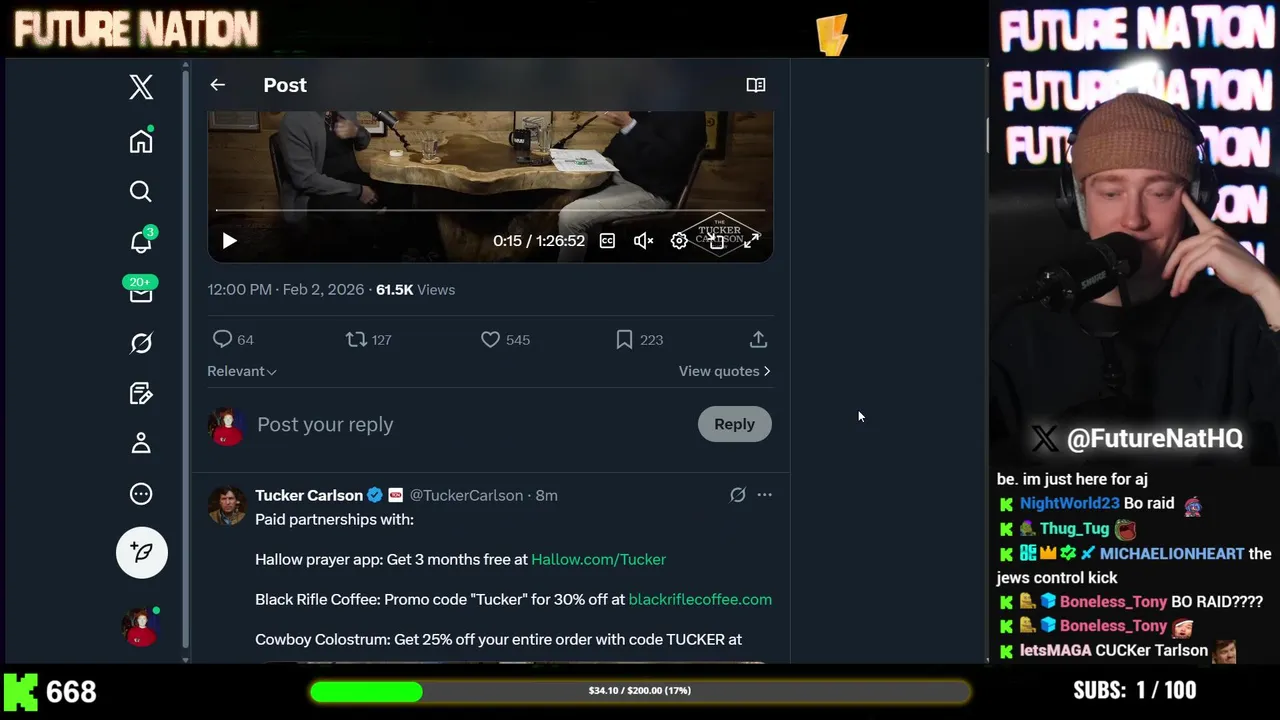Image resolution: width=1280 pixels, height=720 pixels.
Task: Open Notifications bell with 3 badge
Action: [141, 241]
